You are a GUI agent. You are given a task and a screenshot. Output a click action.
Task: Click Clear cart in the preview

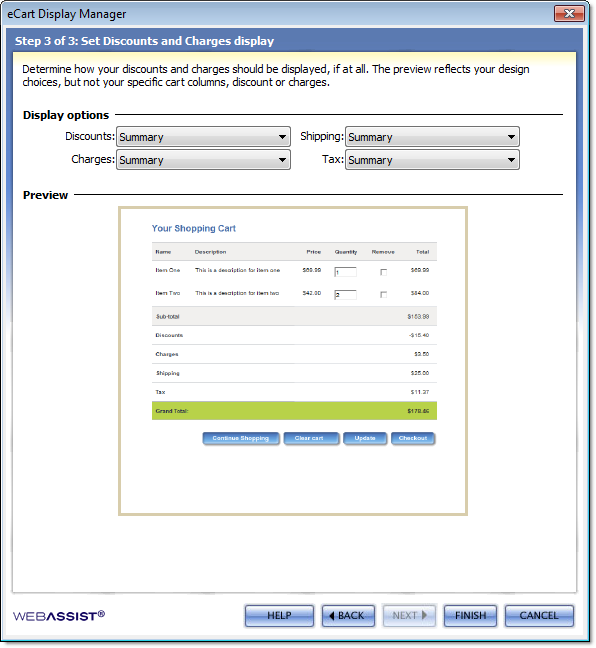pyautogui.click(x=311, y=438)
